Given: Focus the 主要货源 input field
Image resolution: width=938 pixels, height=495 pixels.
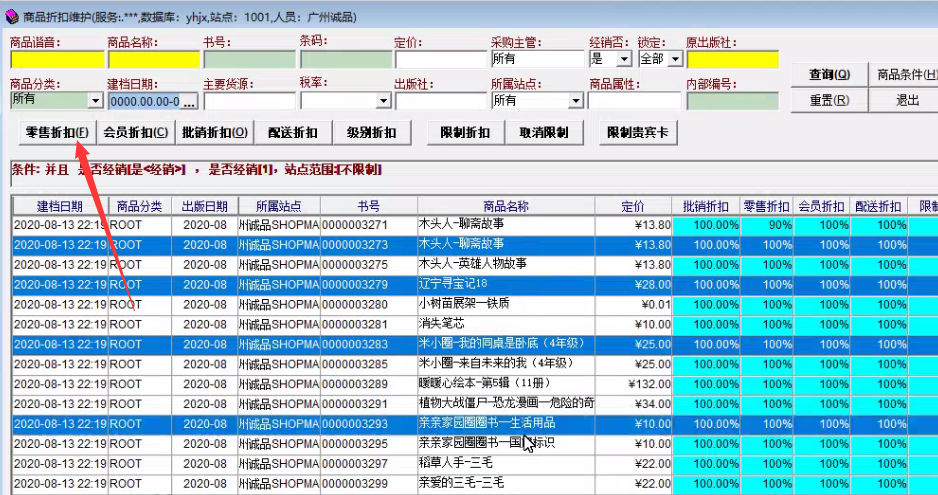Looking at the screenshot, I should (249, 101).
